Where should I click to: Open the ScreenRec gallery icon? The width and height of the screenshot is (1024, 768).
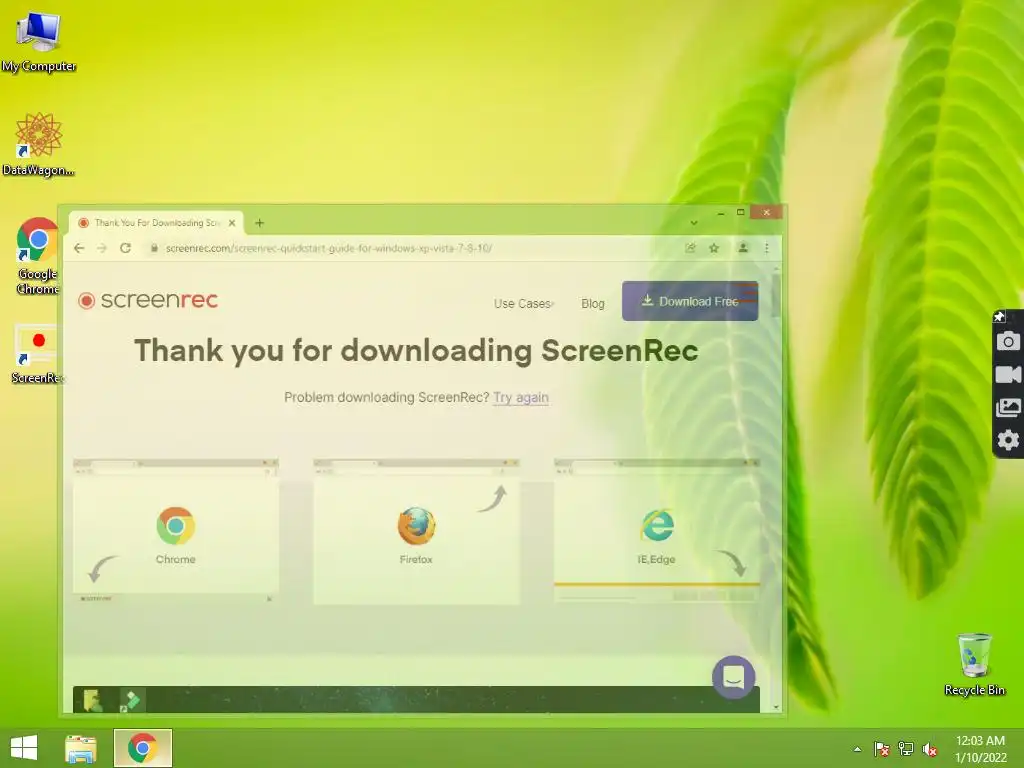[x=1008, y=408]
